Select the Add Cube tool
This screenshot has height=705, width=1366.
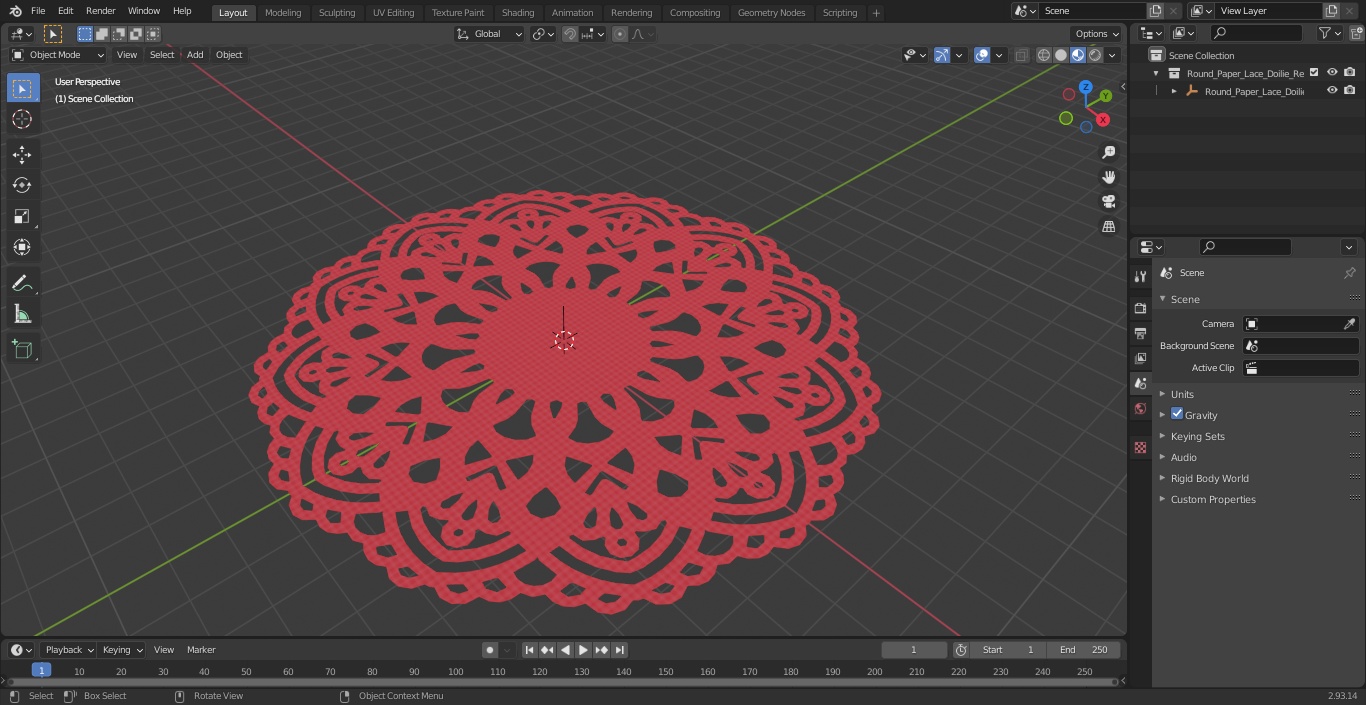(x=22, y=349)
